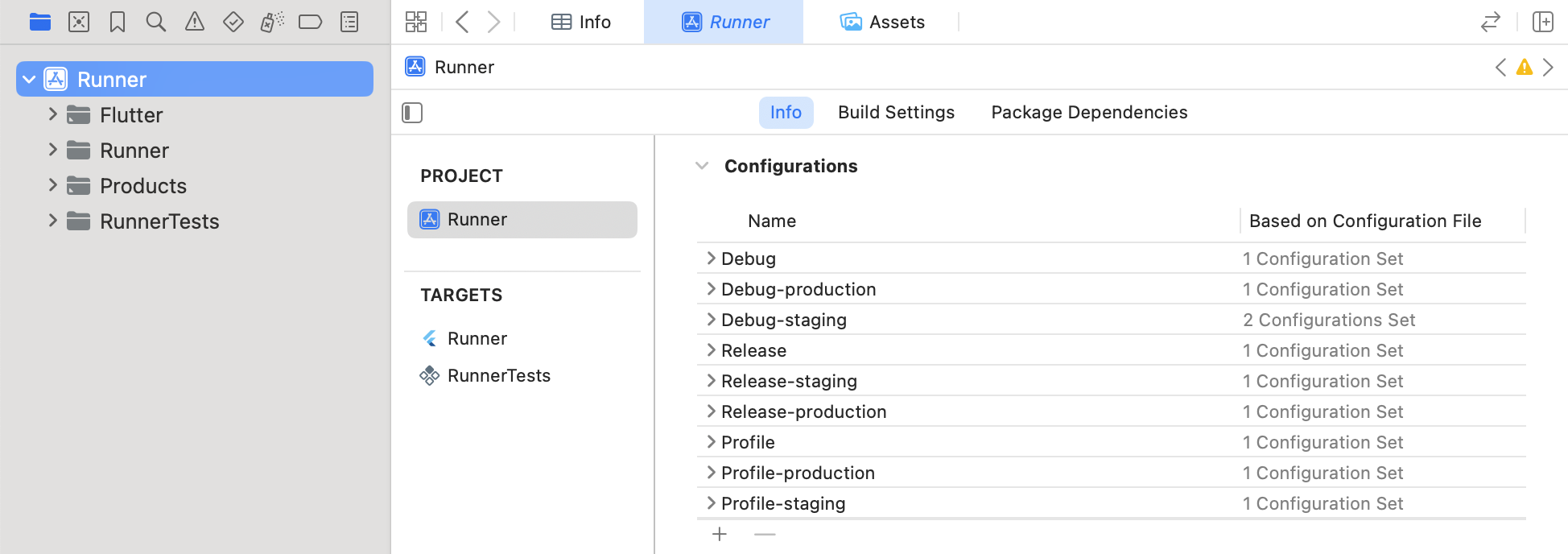
Task: Open the Bookmark navigator icon
Action: [118, 22]
